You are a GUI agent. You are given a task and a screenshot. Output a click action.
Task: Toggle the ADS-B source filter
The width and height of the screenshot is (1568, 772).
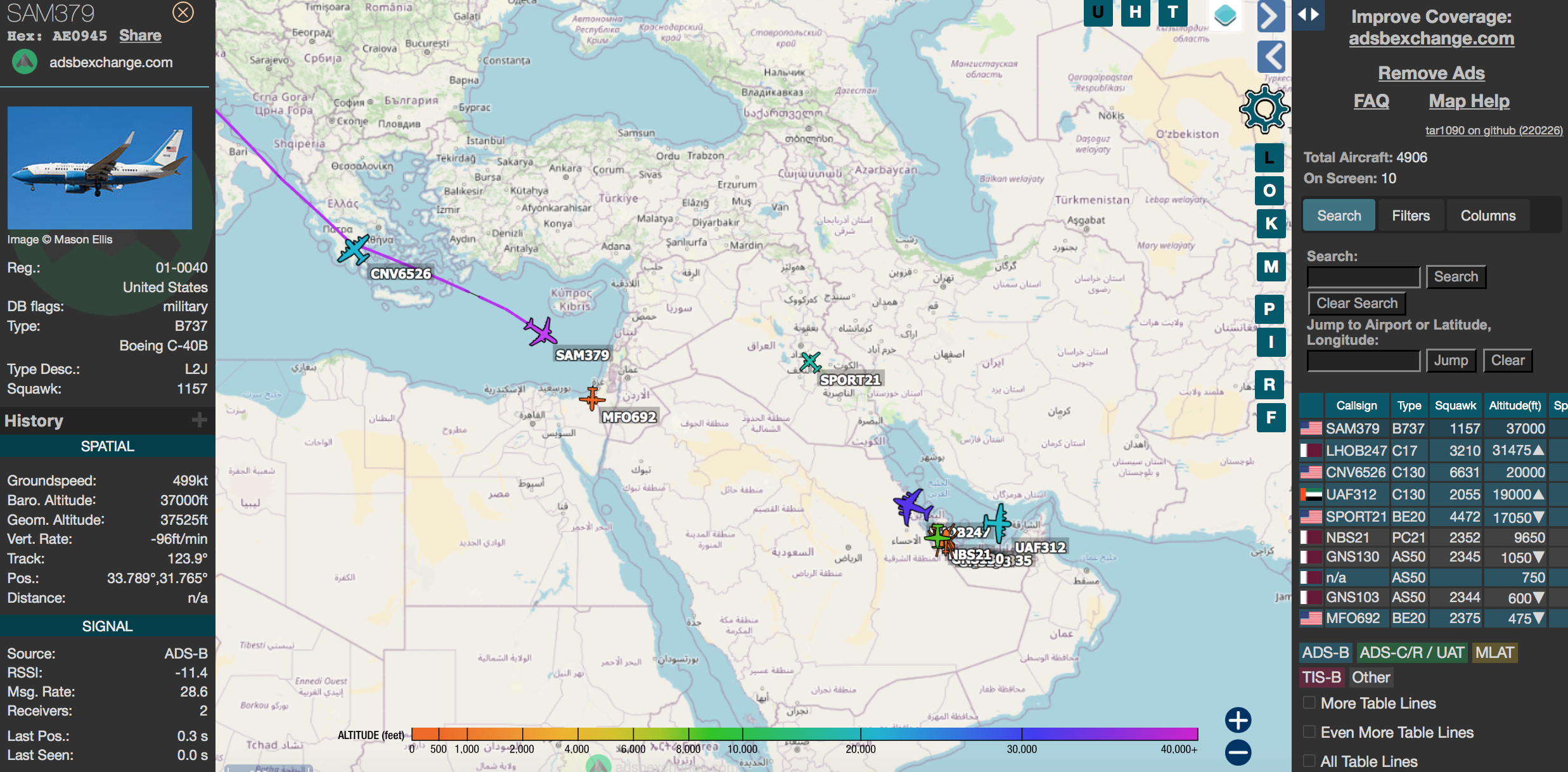[1325, 653]
